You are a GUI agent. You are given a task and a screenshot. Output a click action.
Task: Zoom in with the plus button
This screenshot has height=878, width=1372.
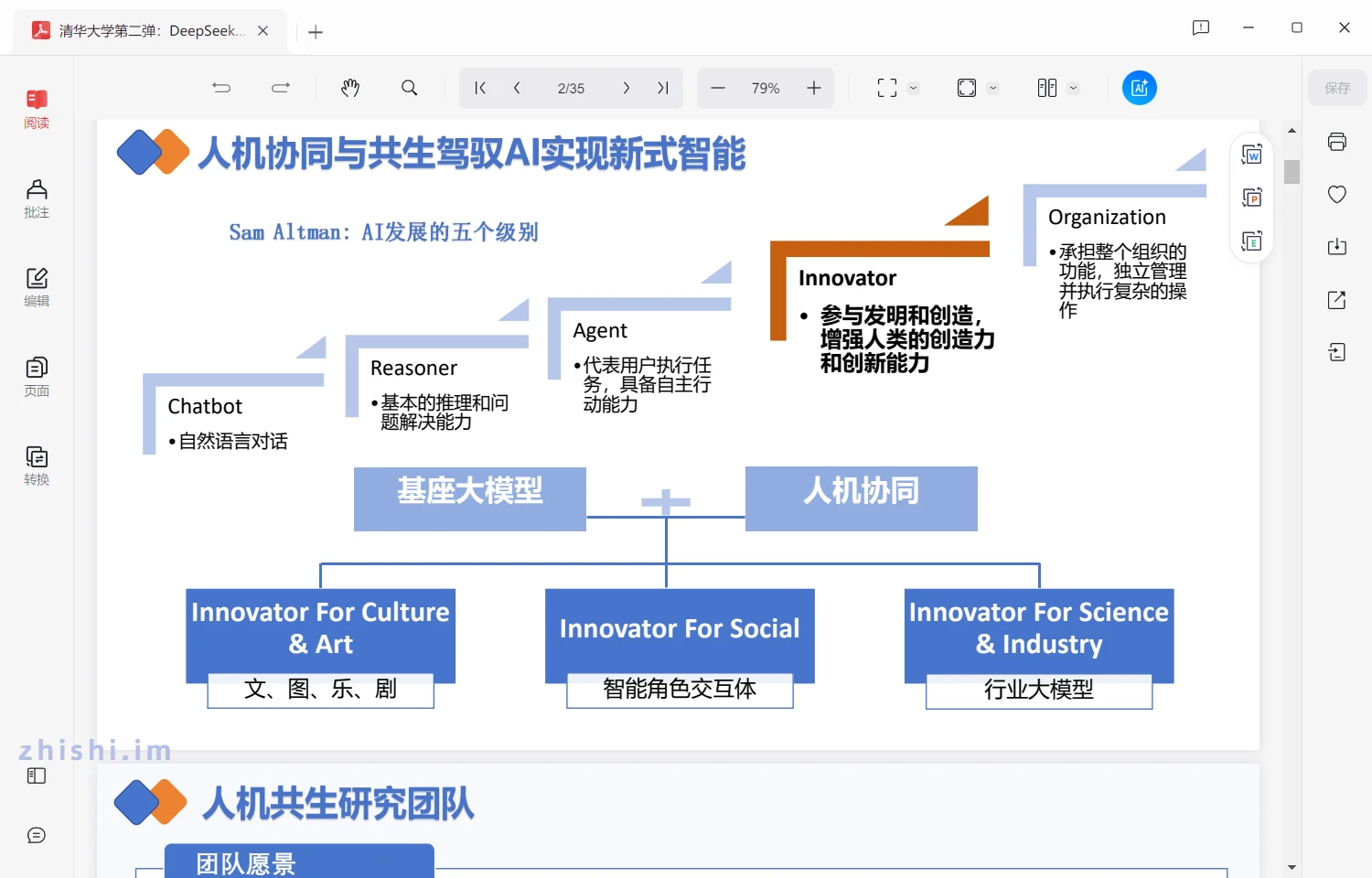click(x=814, y=88)
